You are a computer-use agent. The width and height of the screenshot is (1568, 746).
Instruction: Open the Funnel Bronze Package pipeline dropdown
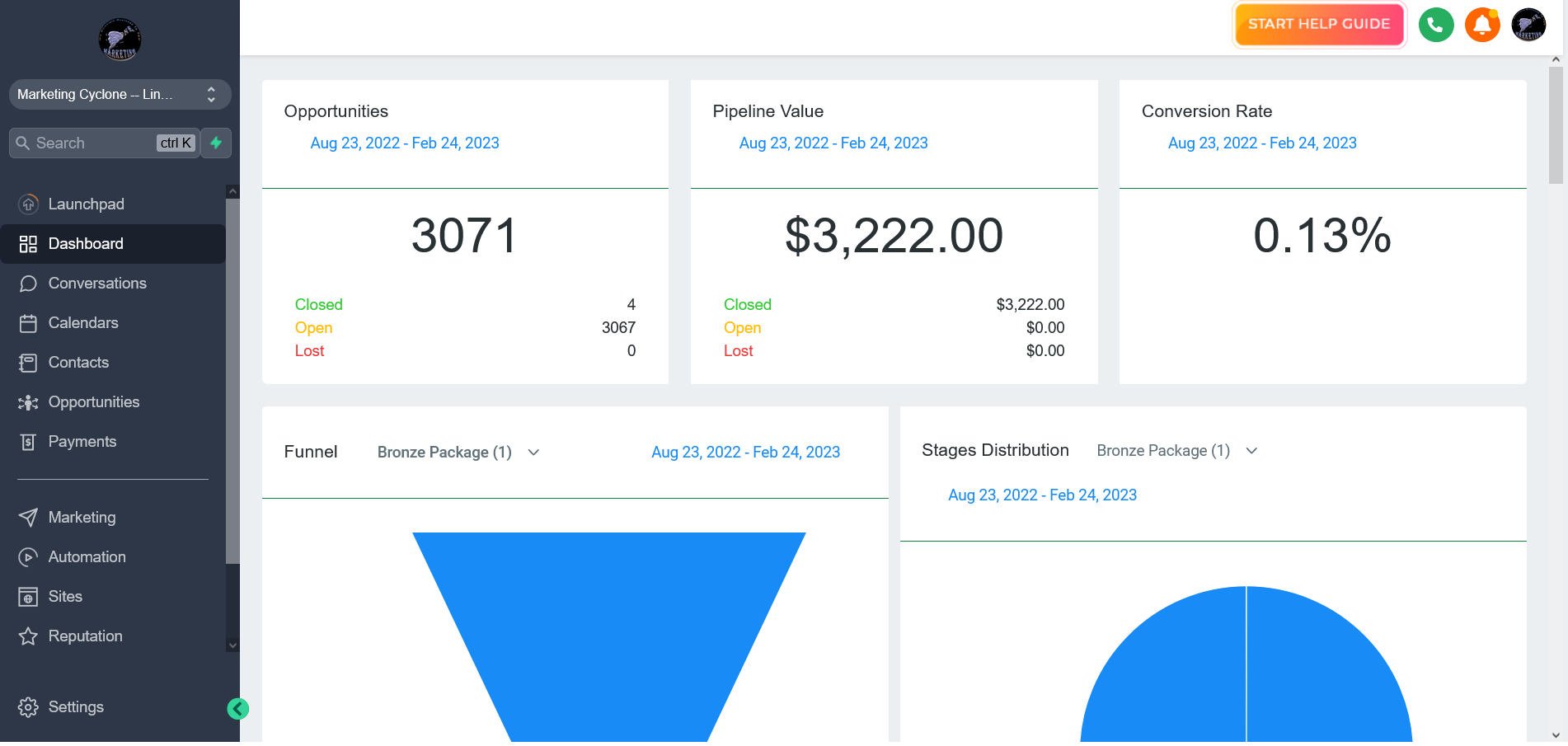click(458, 452)
